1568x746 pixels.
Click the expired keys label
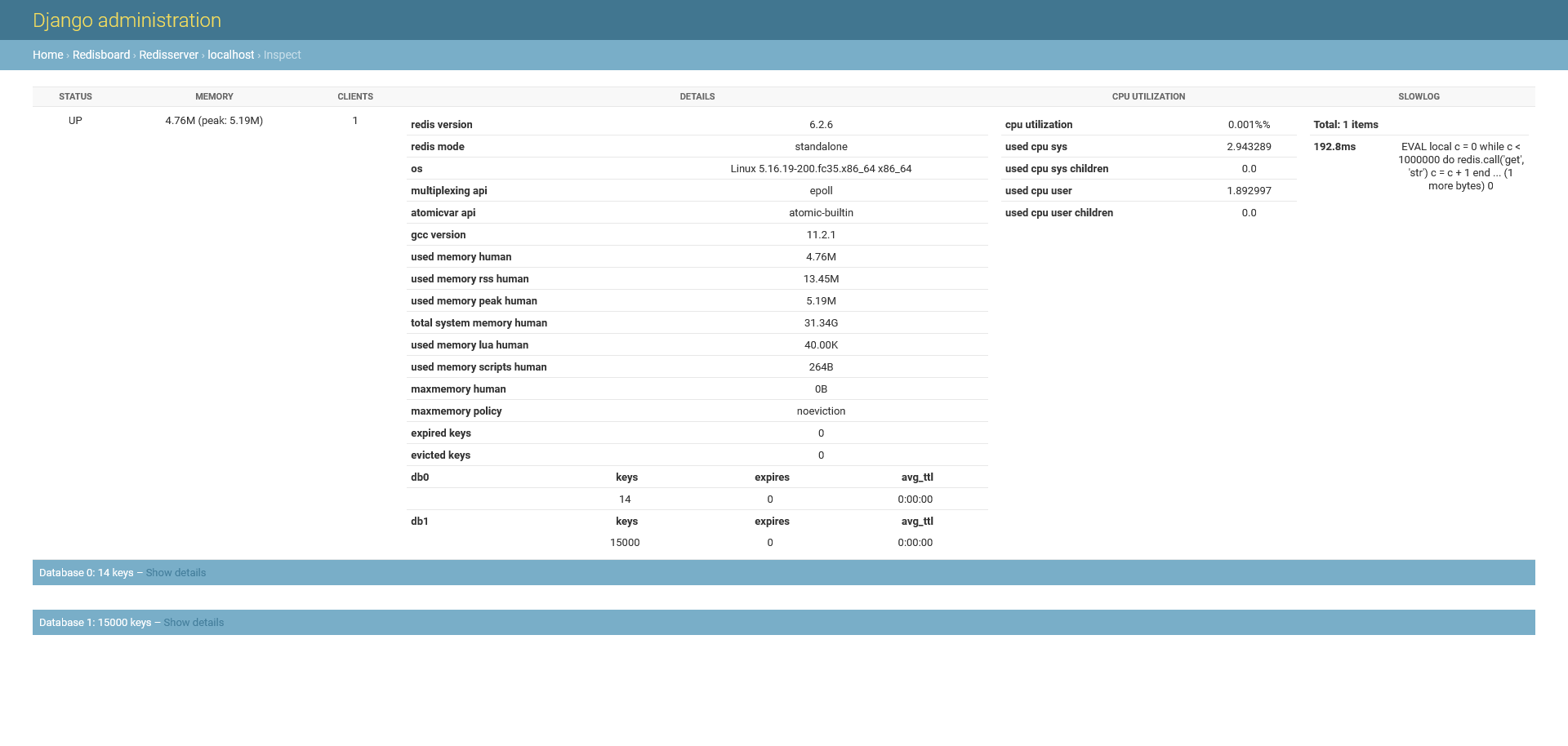[441, 433]
